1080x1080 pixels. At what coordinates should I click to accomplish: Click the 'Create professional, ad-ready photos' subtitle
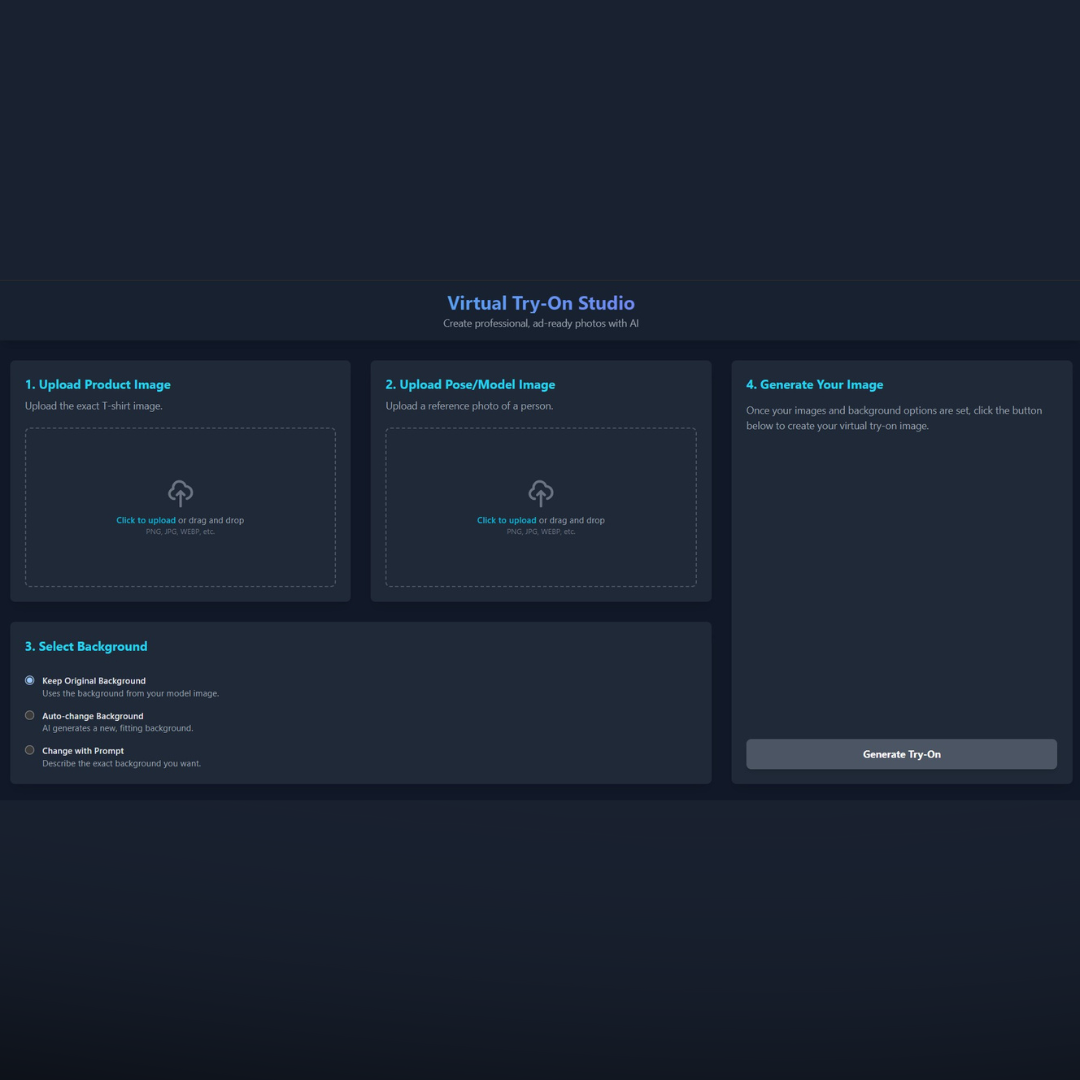tap(540, 324)
